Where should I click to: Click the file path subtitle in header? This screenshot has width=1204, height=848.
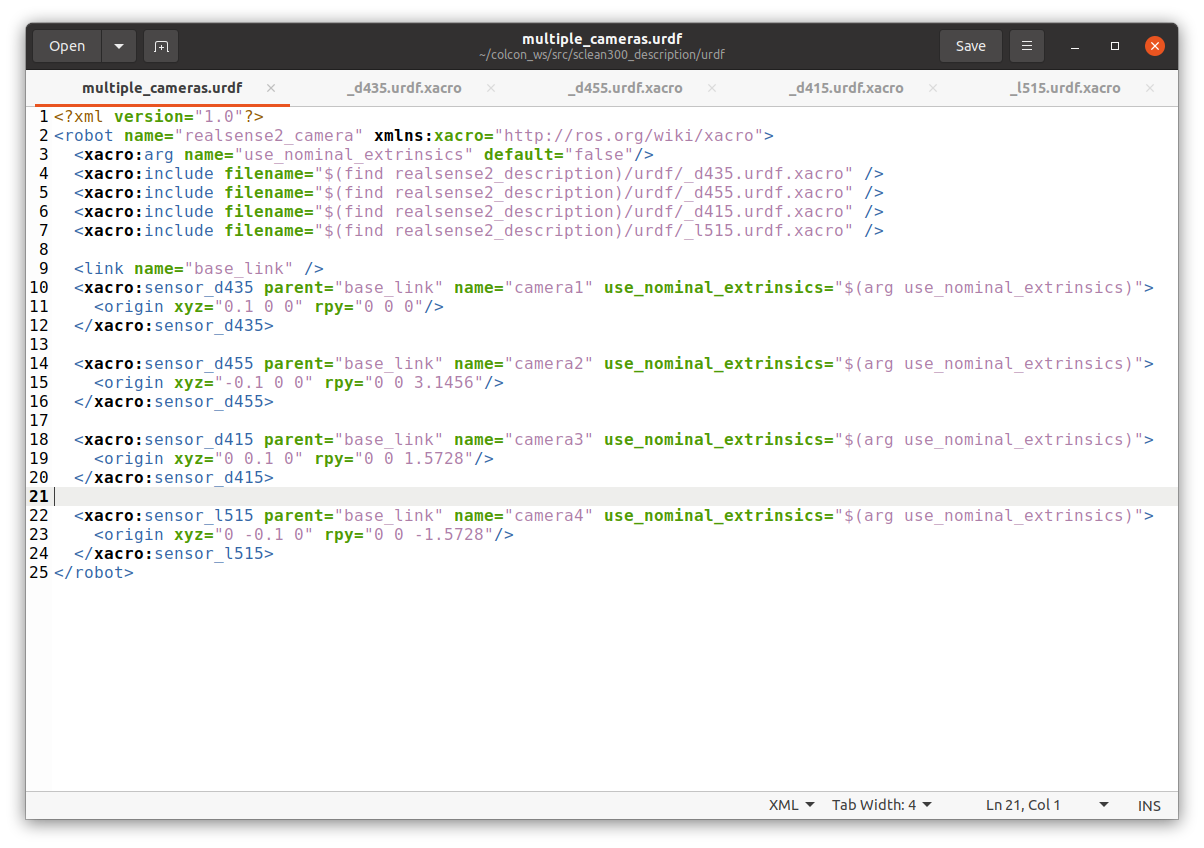pos(602,55)
